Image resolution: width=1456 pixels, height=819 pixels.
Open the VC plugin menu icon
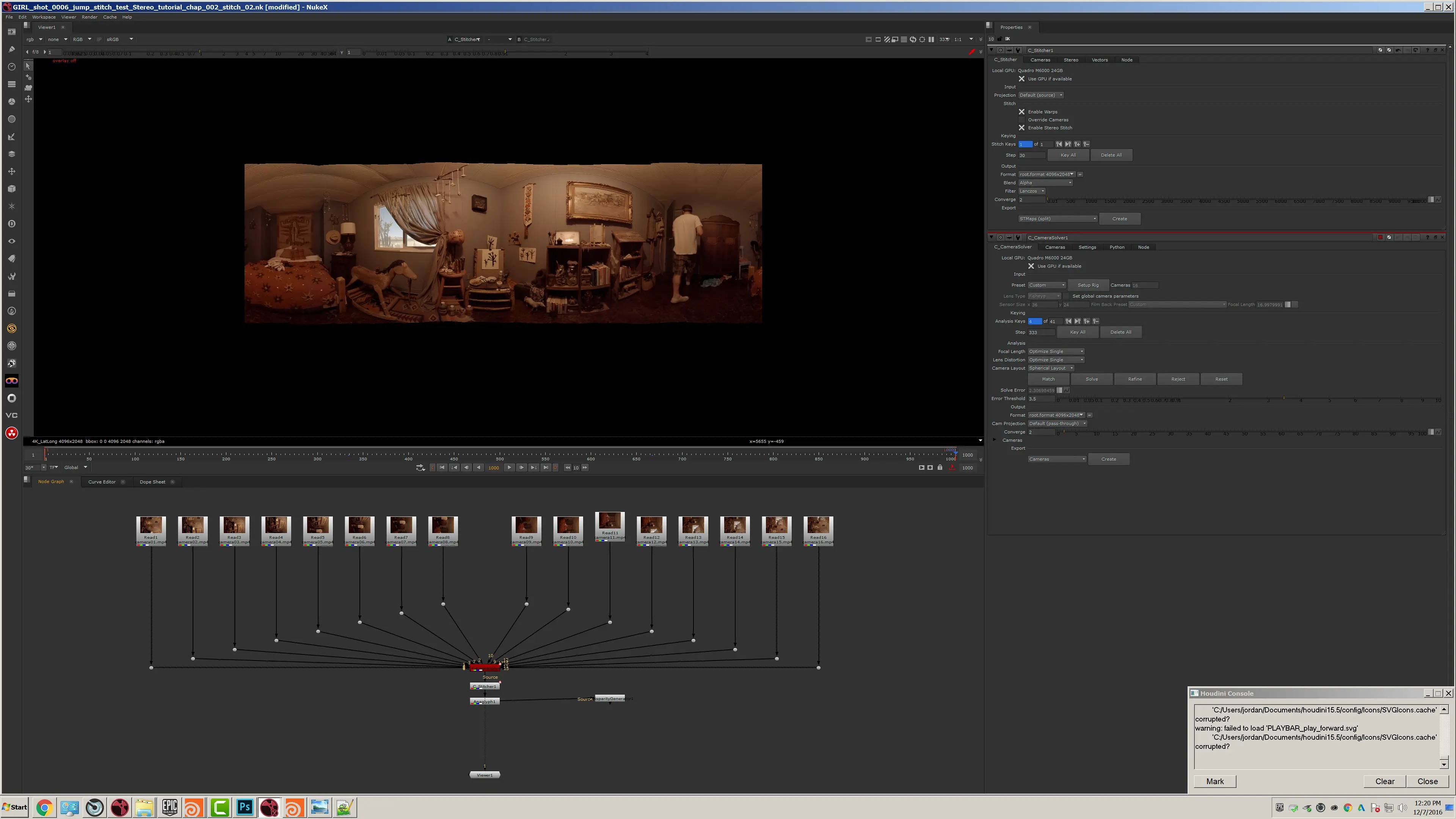coord(11,416)
